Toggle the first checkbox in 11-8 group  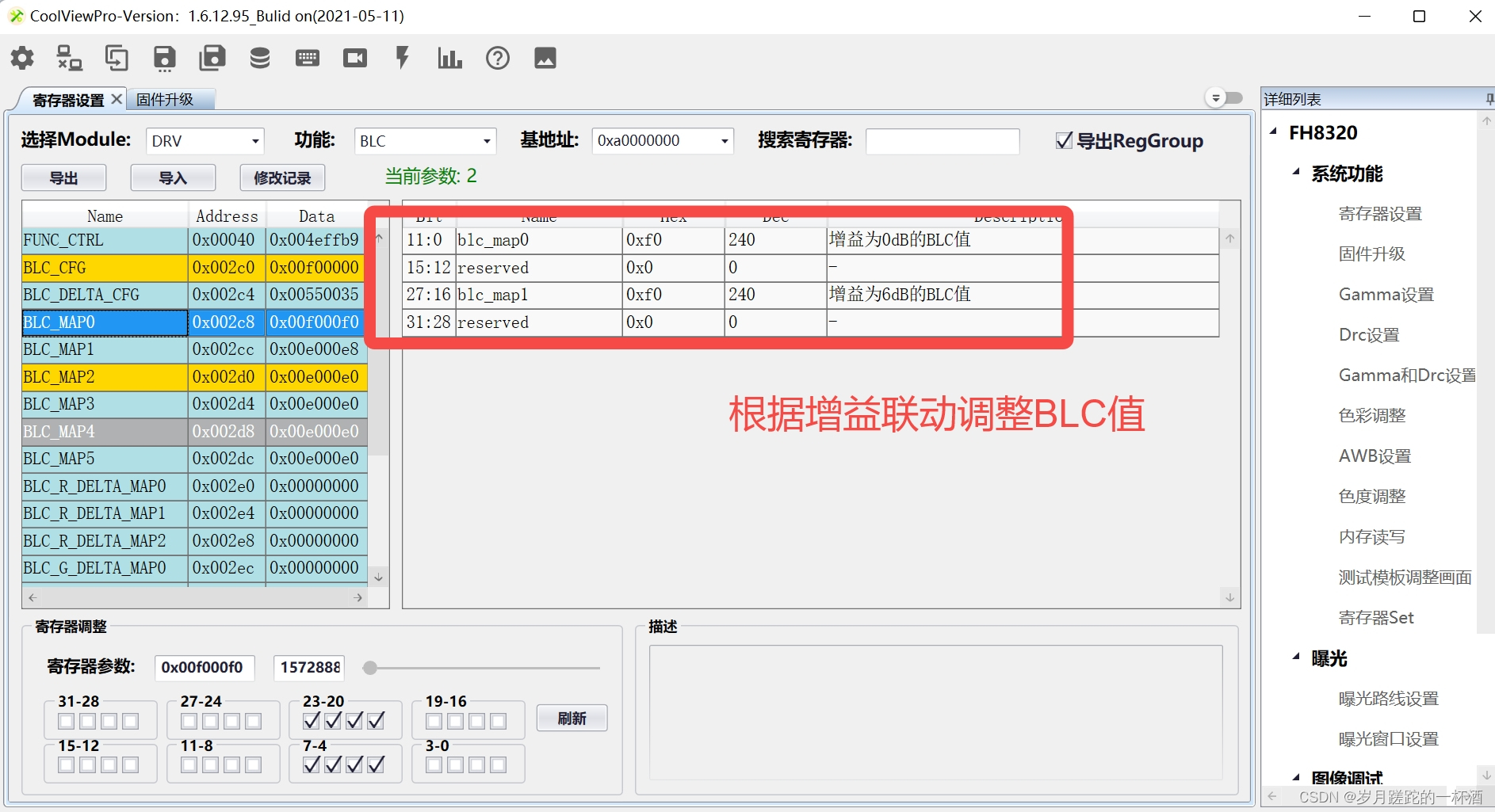pos(189,764)
